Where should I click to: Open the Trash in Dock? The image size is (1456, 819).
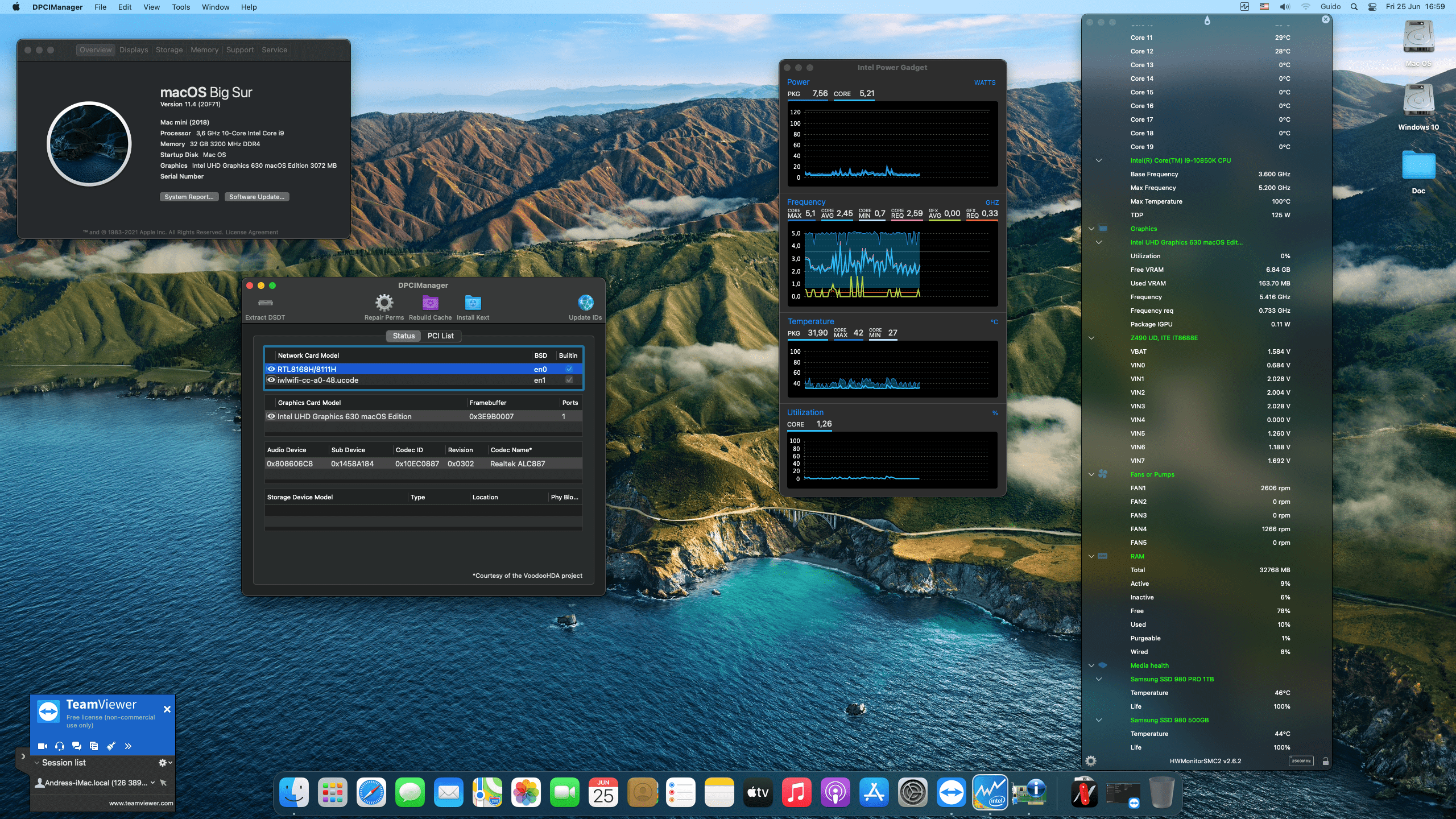pyautogui.click(x=1161, y=792)
